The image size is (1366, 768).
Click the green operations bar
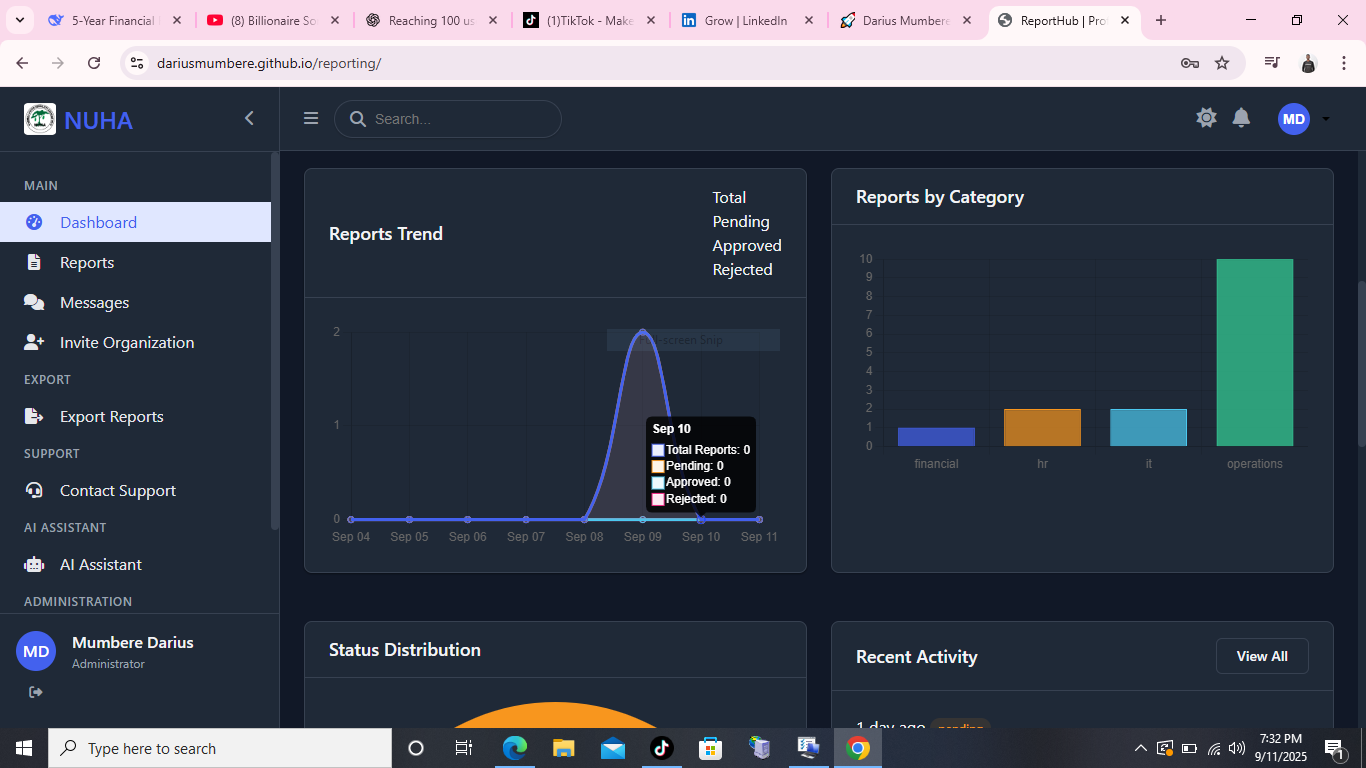1255,352
